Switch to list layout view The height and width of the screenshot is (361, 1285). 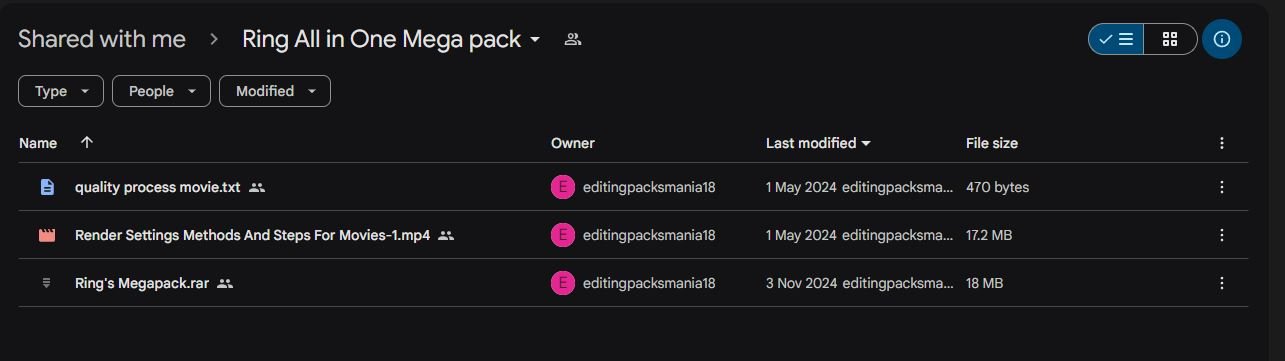point(1116,39)
